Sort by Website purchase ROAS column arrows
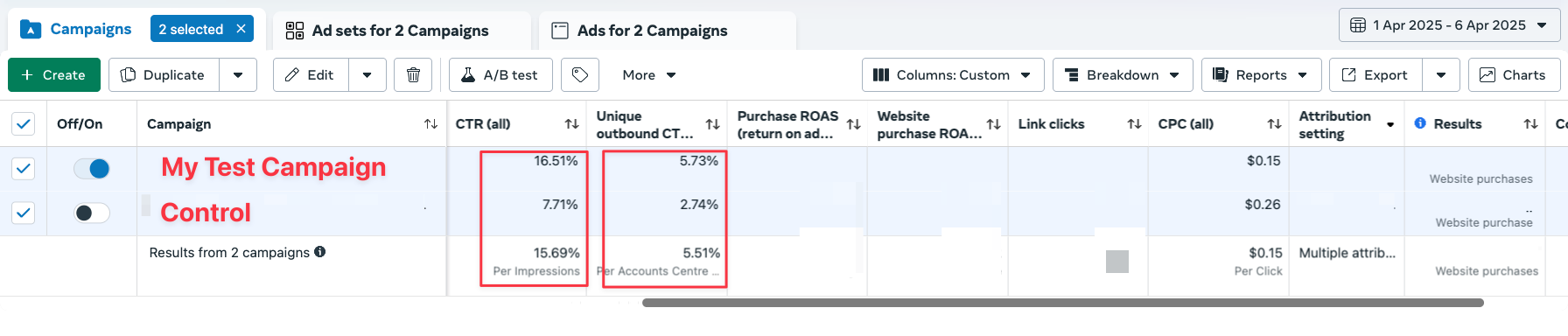The width and height of the screenshot is (1568, 336). pos(993,124)
